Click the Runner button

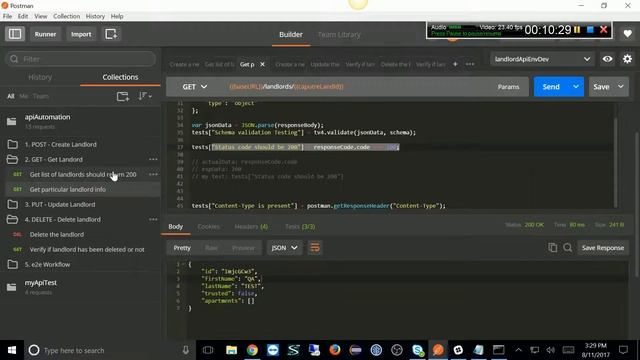45,34
